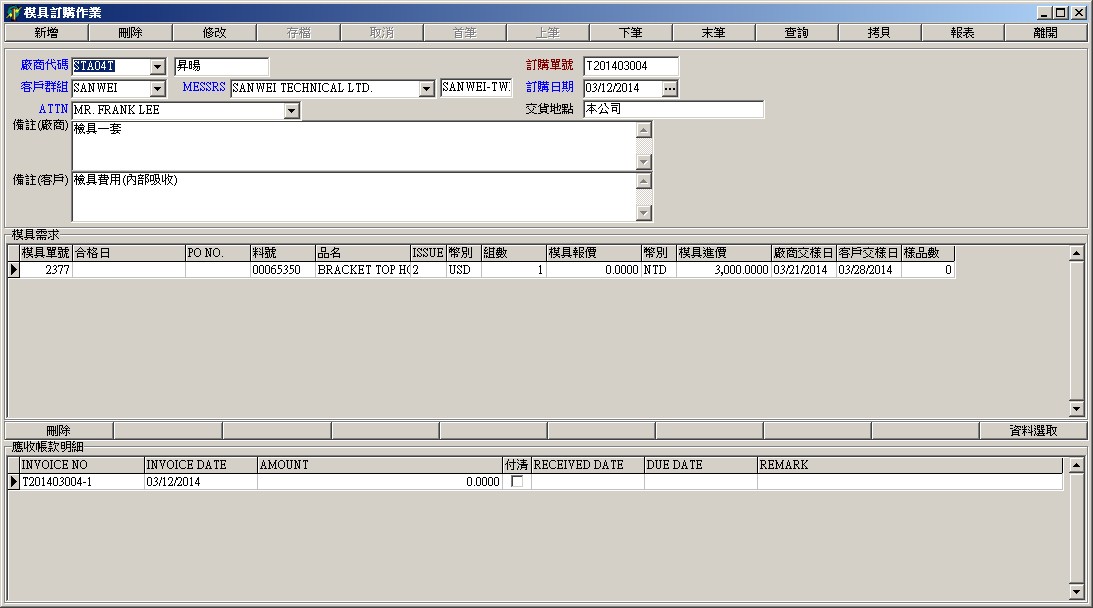Toggle the 付清 checkbox for invoice T201403004-1
The image size is (1093, 608).
click(517, 482)
